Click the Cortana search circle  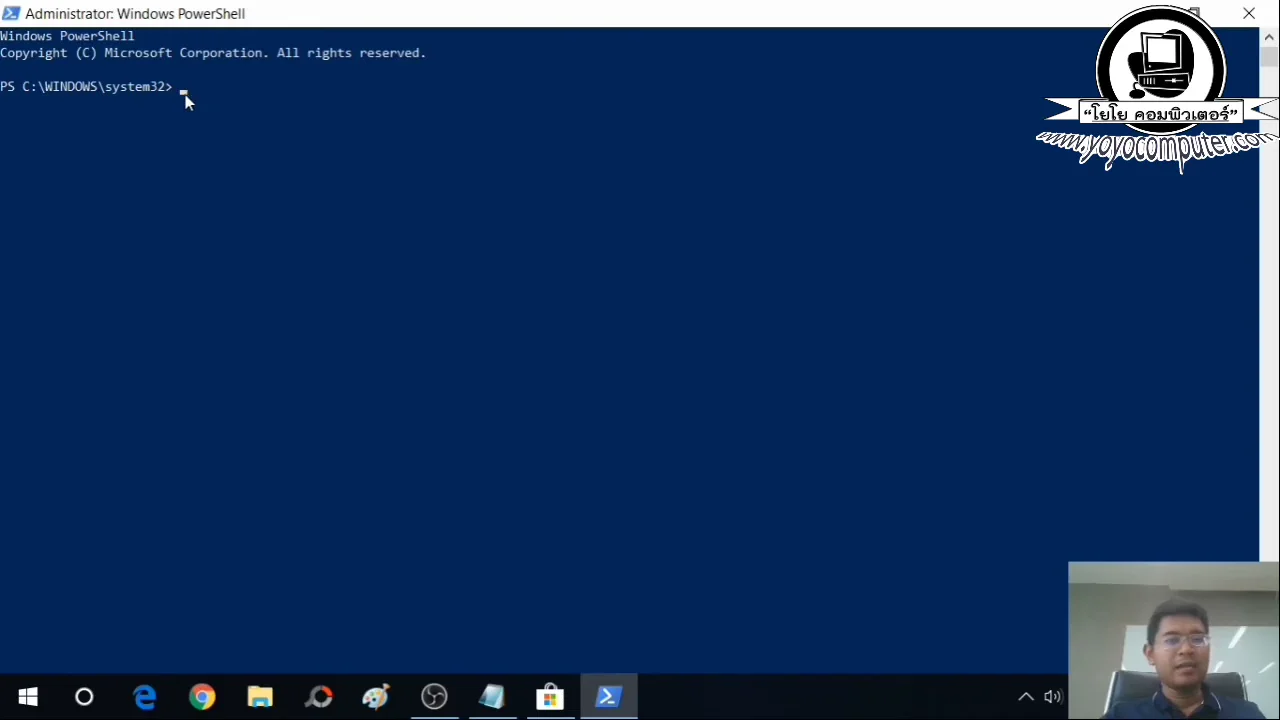click(84, 696)
